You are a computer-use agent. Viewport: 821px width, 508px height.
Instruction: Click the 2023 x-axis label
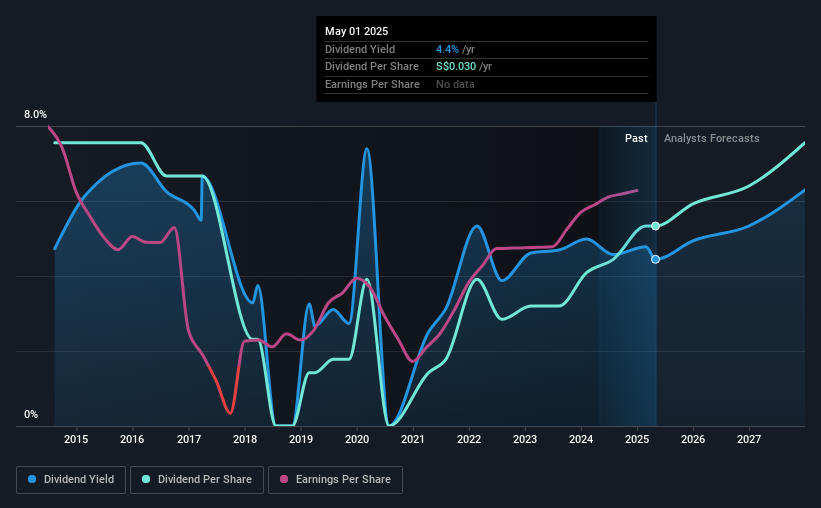pos(525,439)
